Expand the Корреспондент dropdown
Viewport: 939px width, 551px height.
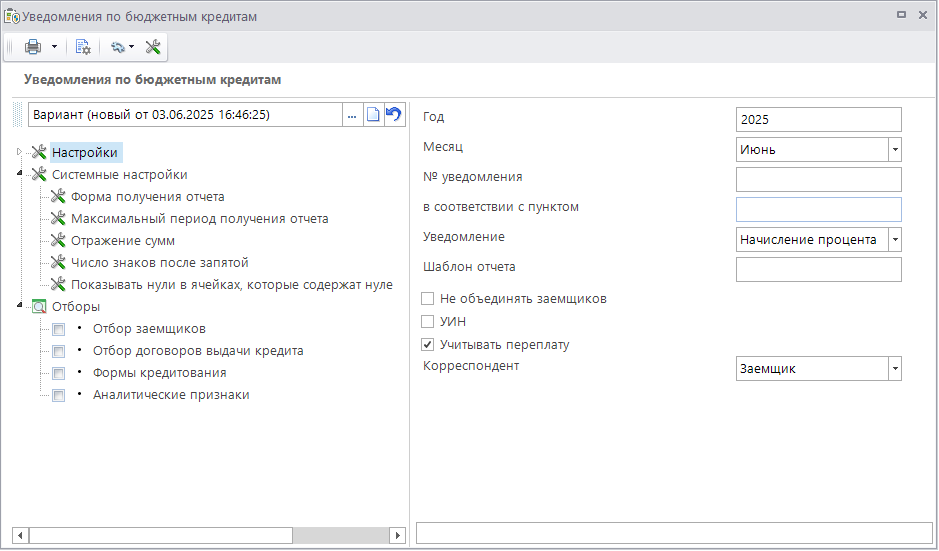[894, 369]
